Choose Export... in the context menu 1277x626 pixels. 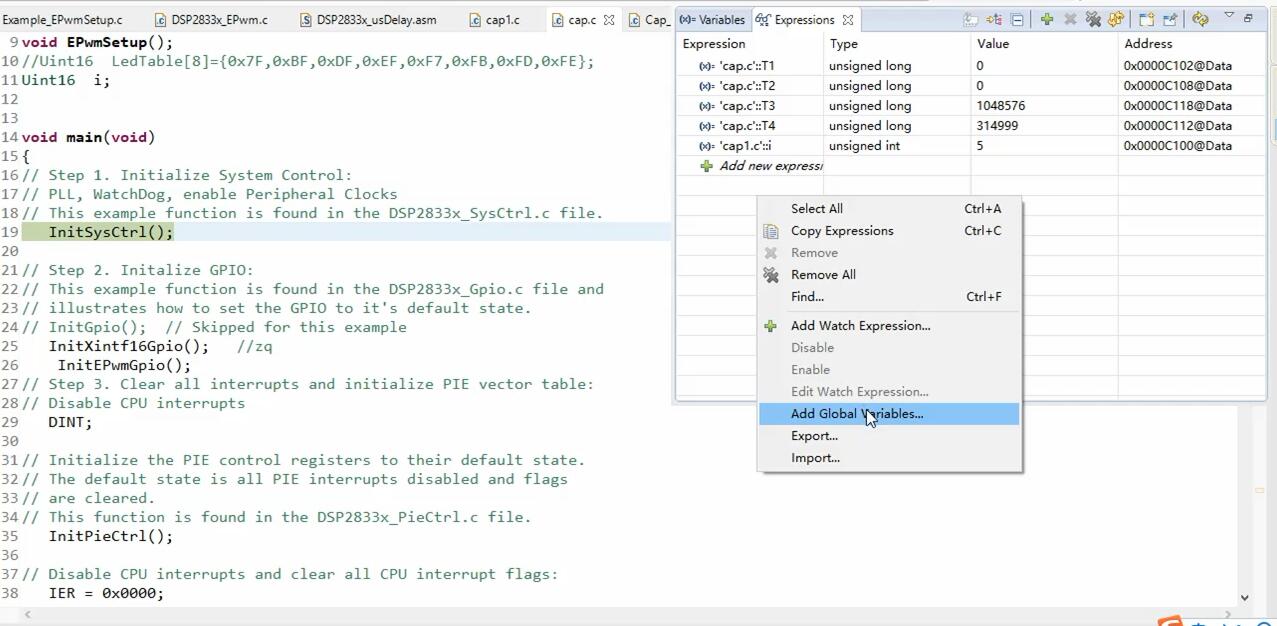point(890,436)
